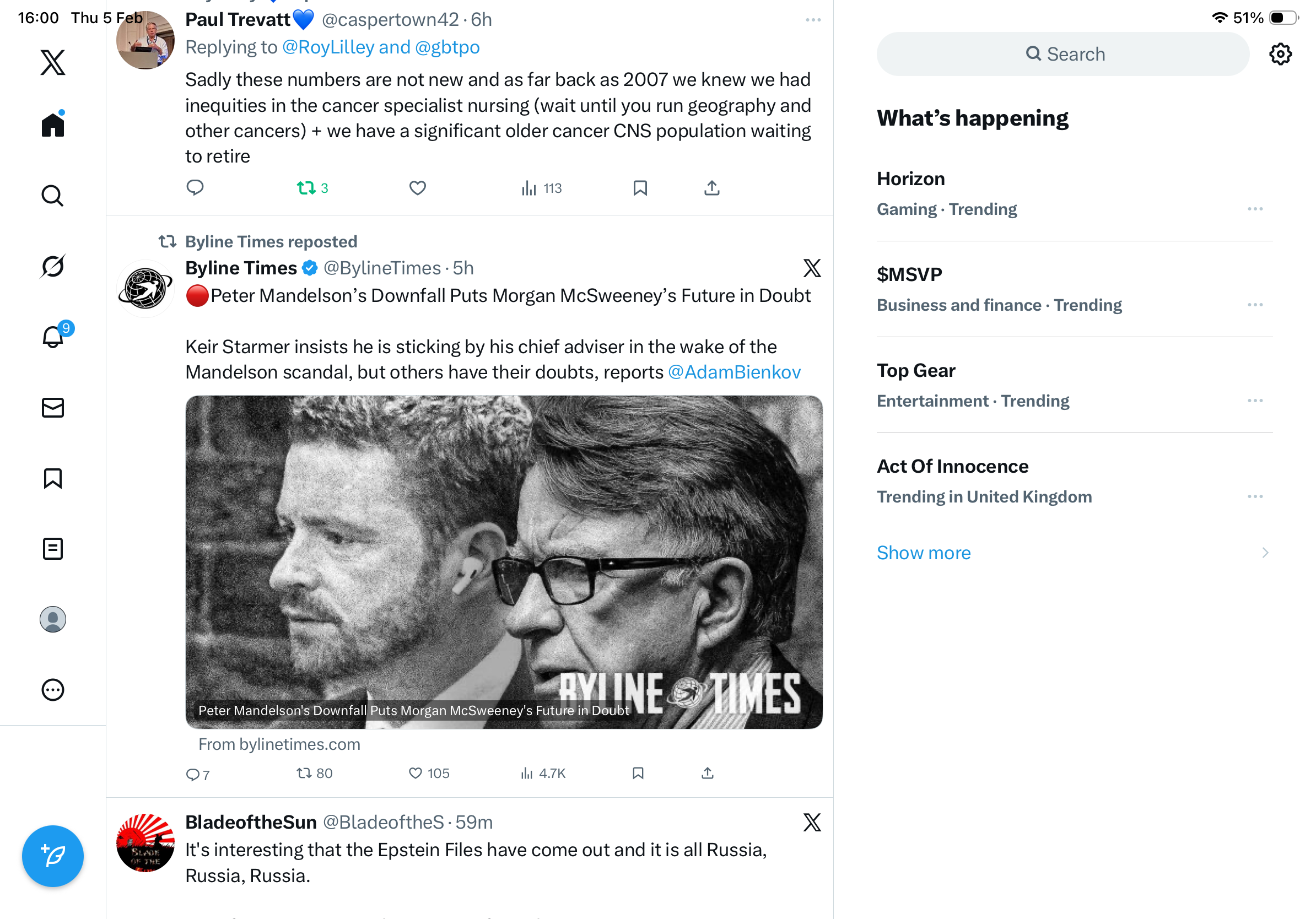
Task: Open the @AdamBienkov mention link
Action: [733, 372]
